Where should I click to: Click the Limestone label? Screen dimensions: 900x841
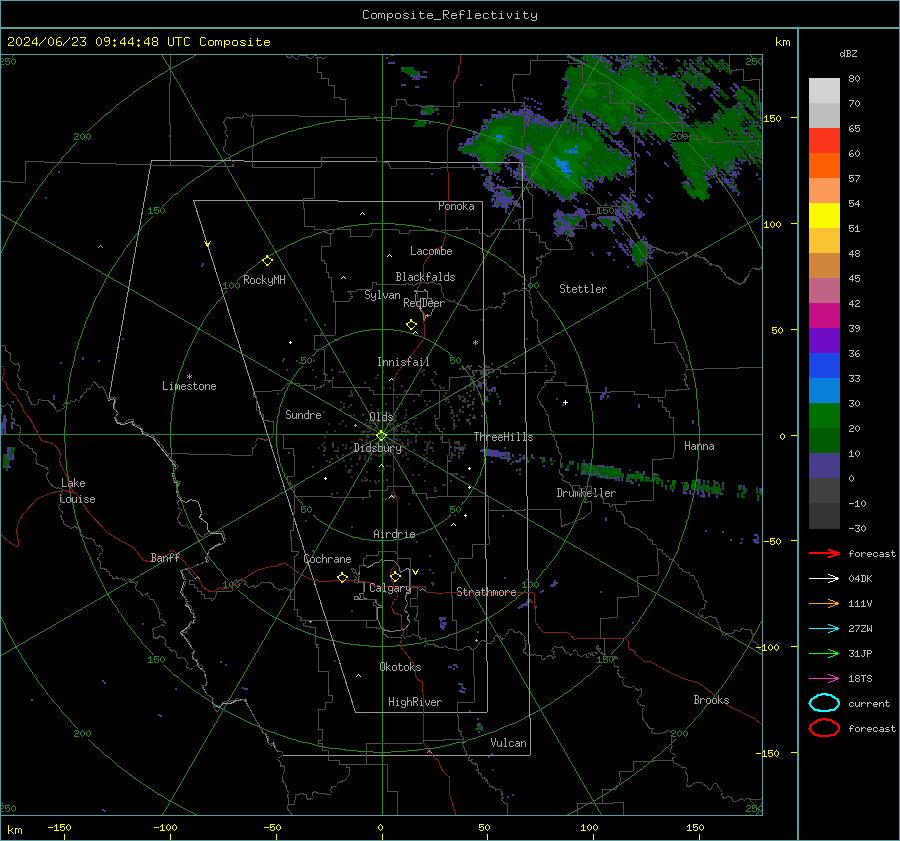point(189,386)
